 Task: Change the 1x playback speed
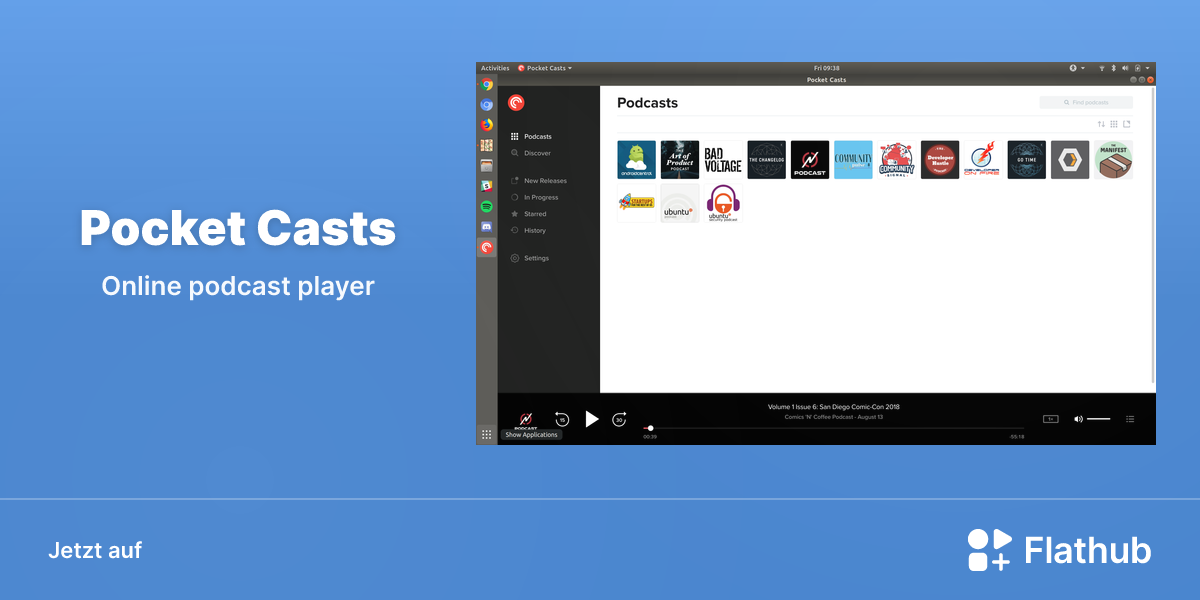[1051, 419]
